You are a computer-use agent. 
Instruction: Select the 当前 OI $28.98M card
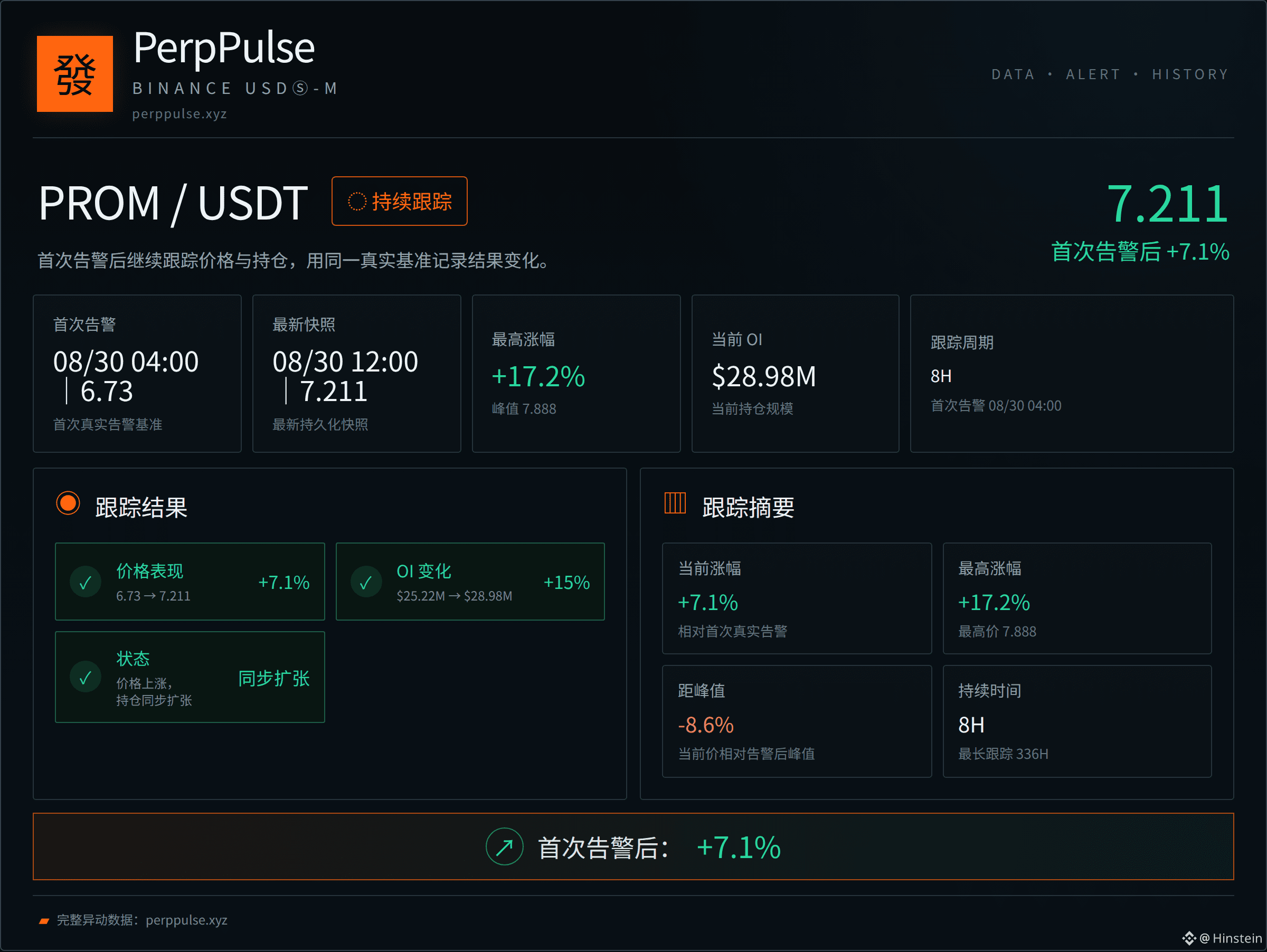click(x=795, y=373)
